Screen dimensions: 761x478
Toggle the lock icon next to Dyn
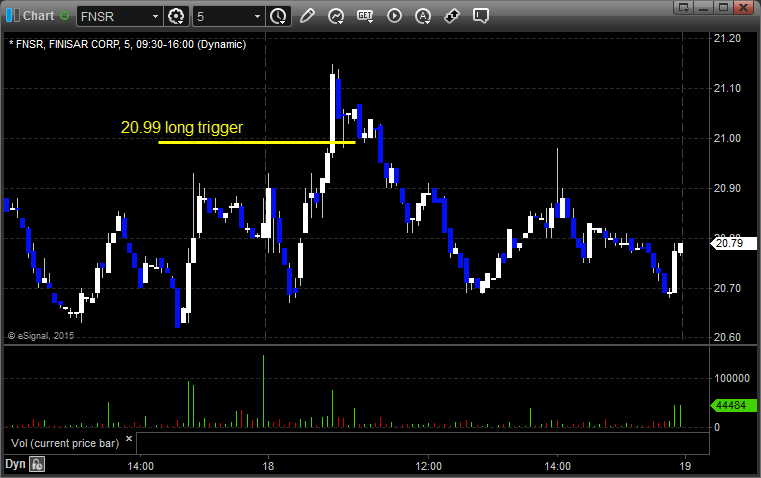(37, 464)
